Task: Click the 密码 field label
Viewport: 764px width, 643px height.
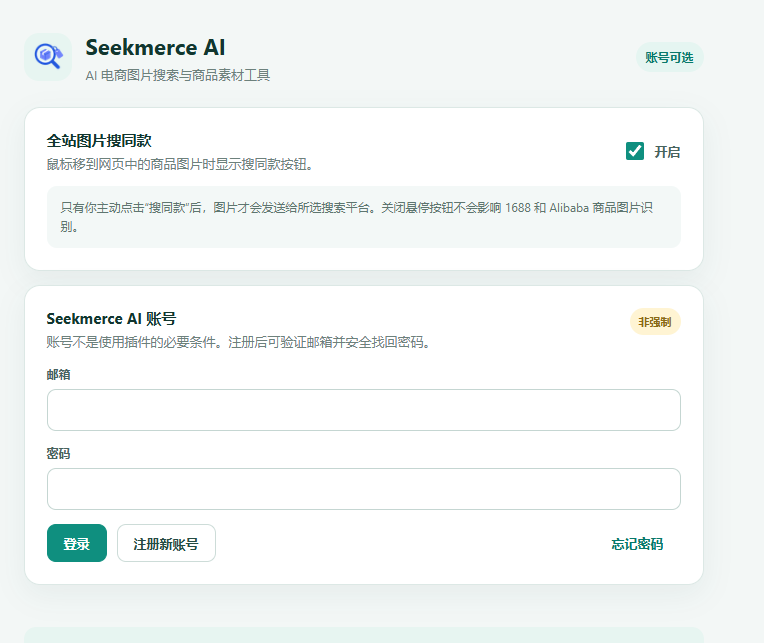Action: pos(58,454)
